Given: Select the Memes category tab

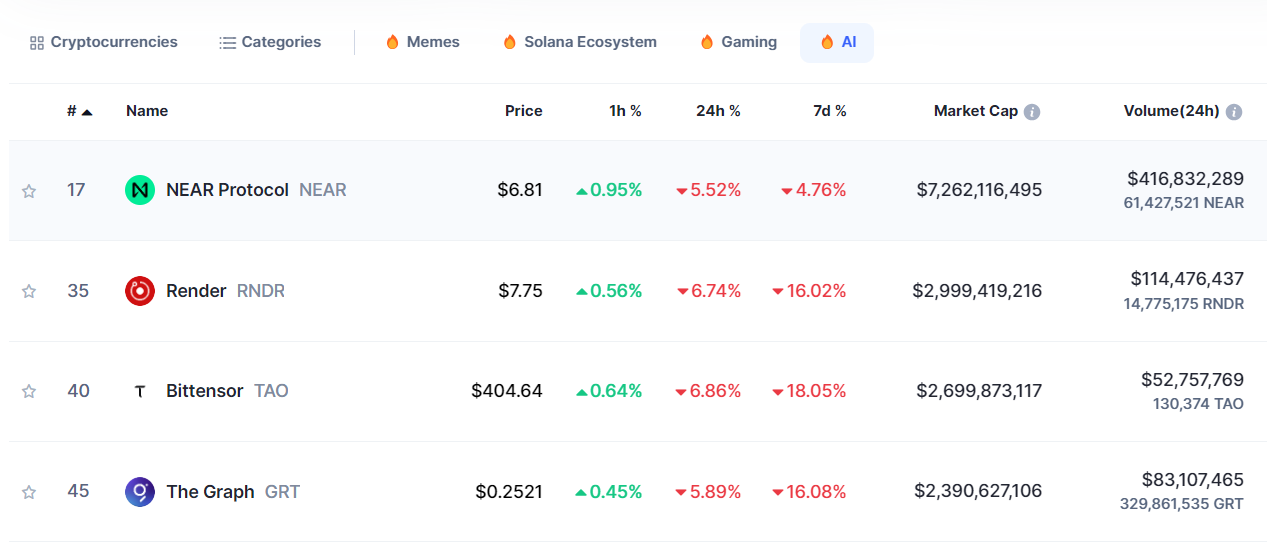Looking at the screenshot, I should point(423,42).
